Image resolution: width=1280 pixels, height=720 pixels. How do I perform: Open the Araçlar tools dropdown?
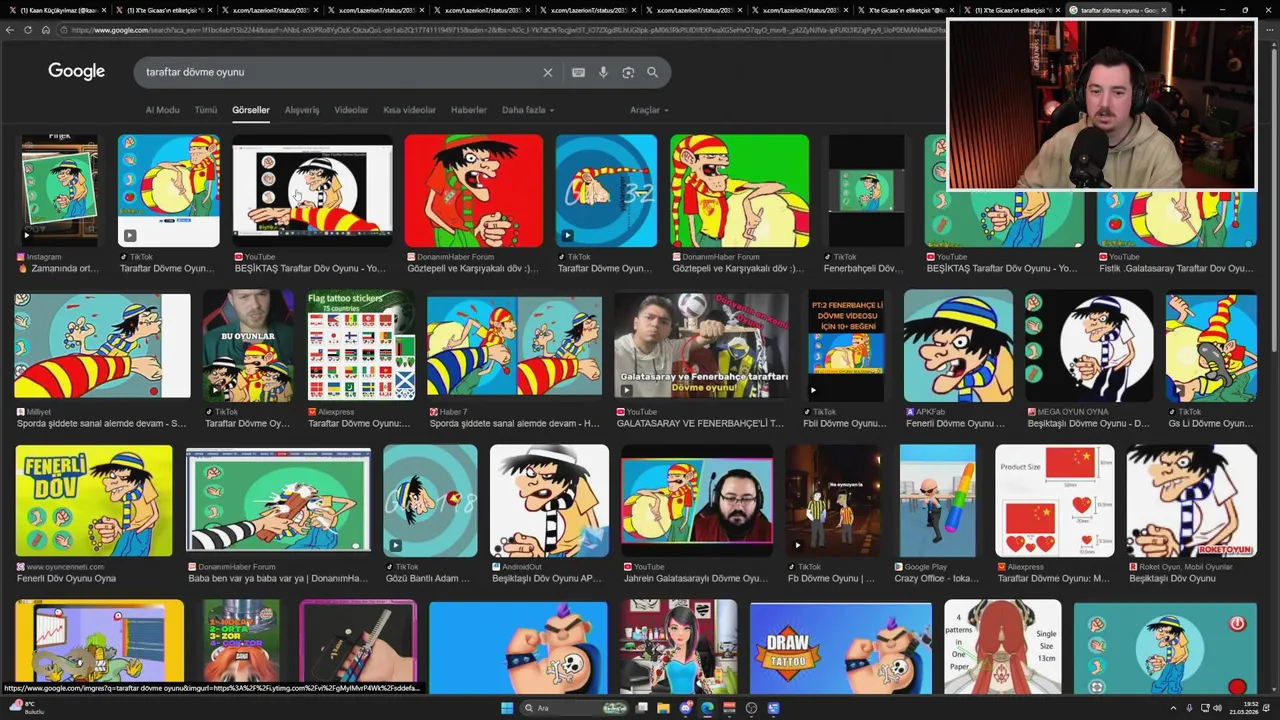(649, 110)
